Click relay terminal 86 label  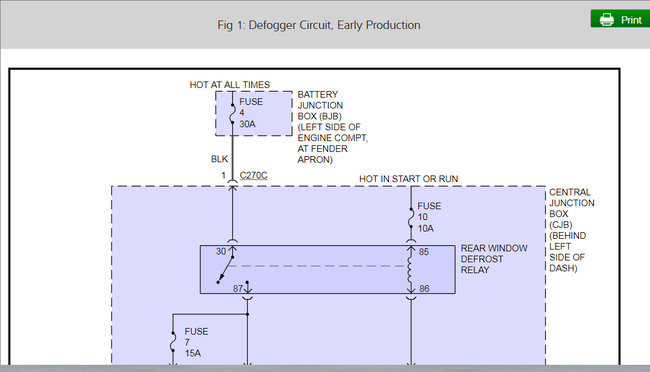click(424, 288)
